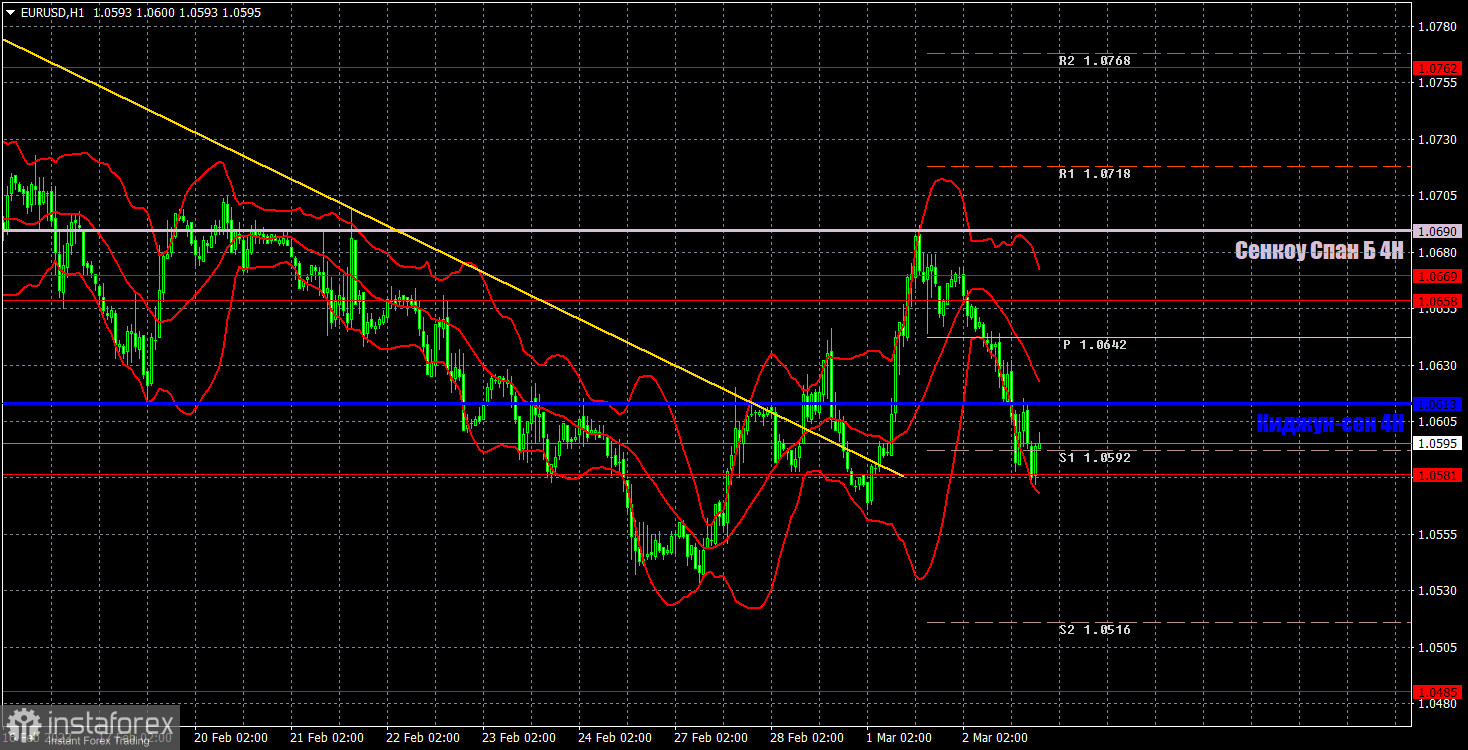Click the instaforex gear logo
The image size is (1468, 750).
[x=23, y=725]
